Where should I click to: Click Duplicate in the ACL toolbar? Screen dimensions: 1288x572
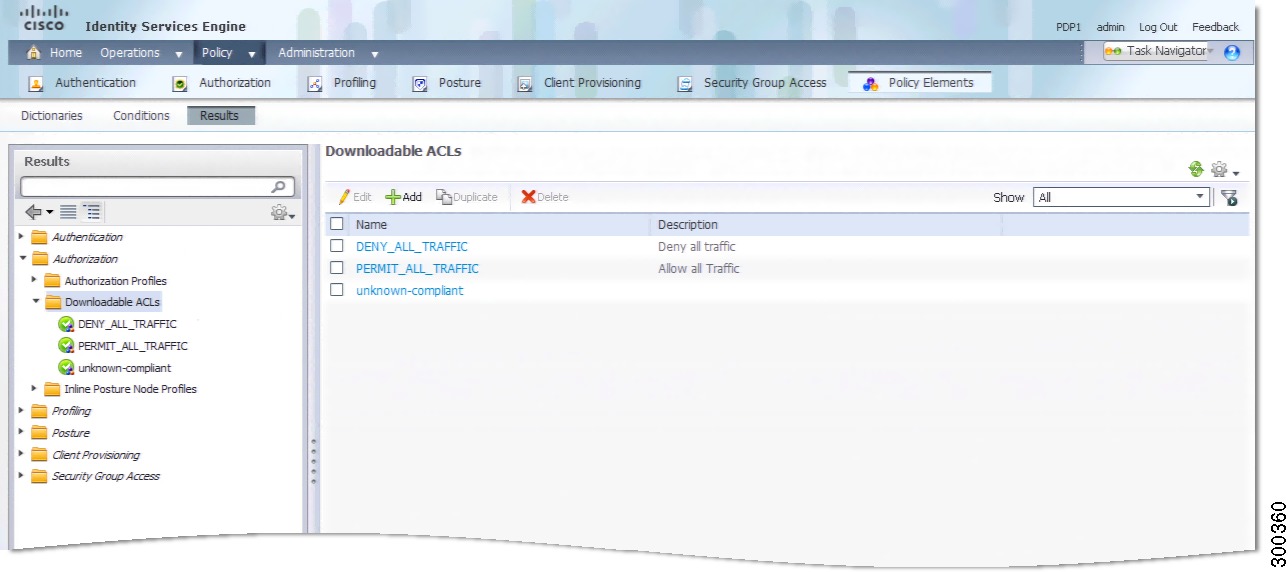[x=466, y=197]
